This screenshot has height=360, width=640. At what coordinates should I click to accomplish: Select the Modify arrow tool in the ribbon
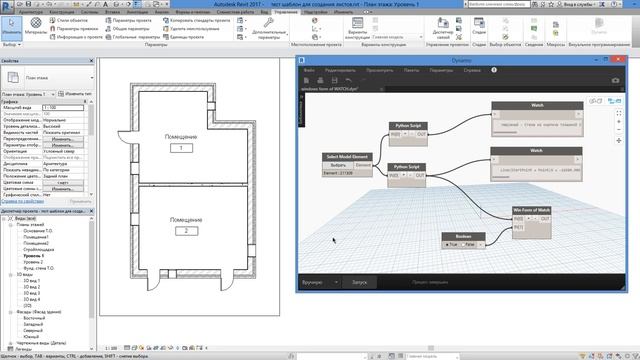[x=11, y=28]
